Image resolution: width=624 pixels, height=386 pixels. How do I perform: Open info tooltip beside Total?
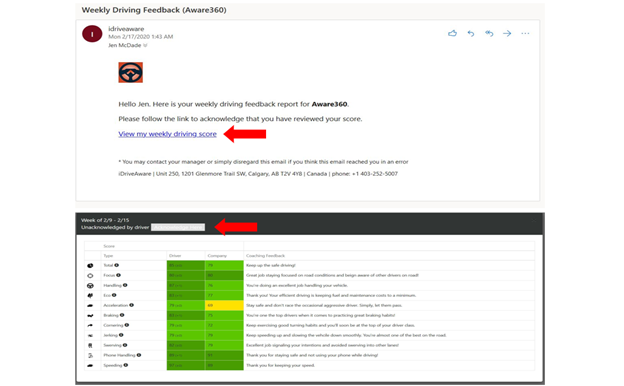coord(117,265)
